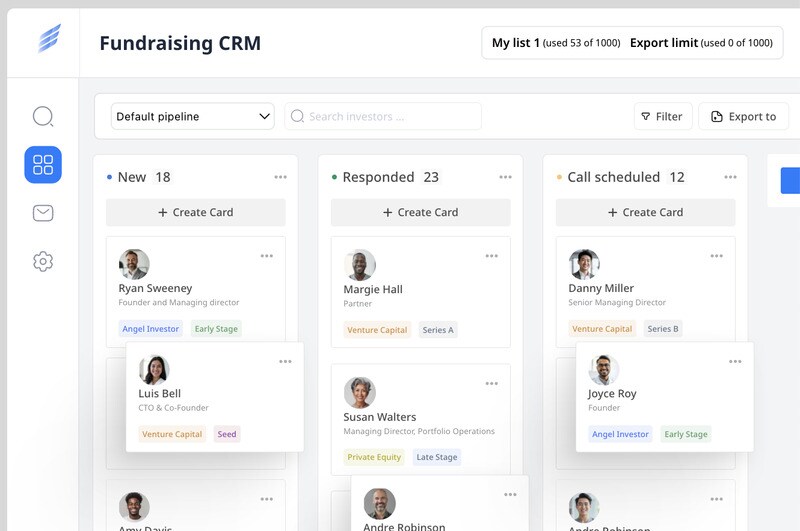Expand the Default pipeline dropdown
800x531 pixels.
[193, 116]
